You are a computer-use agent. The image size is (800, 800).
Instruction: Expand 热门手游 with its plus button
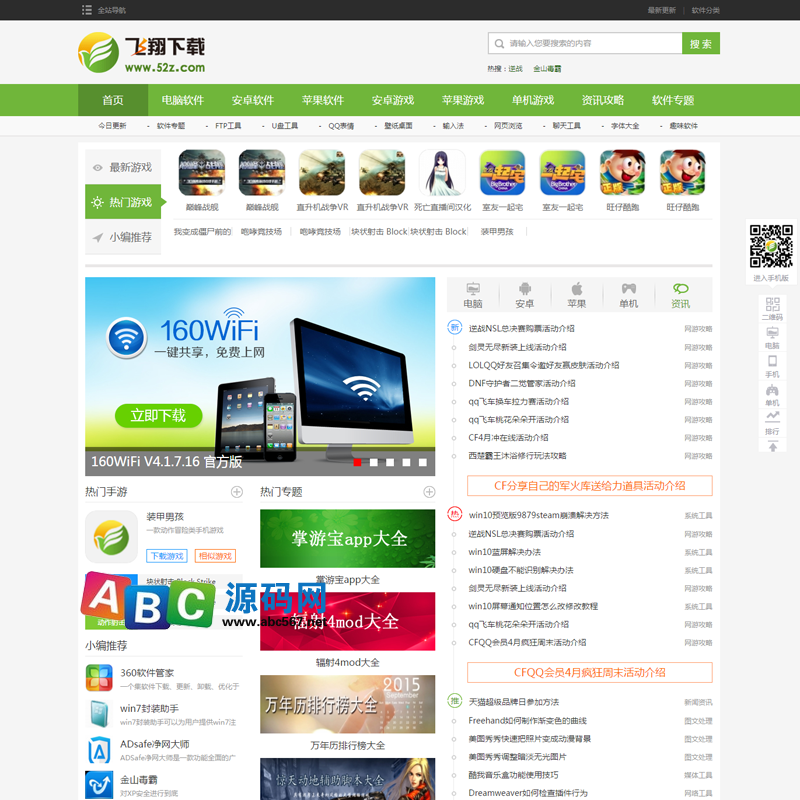(x=236, y=493)
